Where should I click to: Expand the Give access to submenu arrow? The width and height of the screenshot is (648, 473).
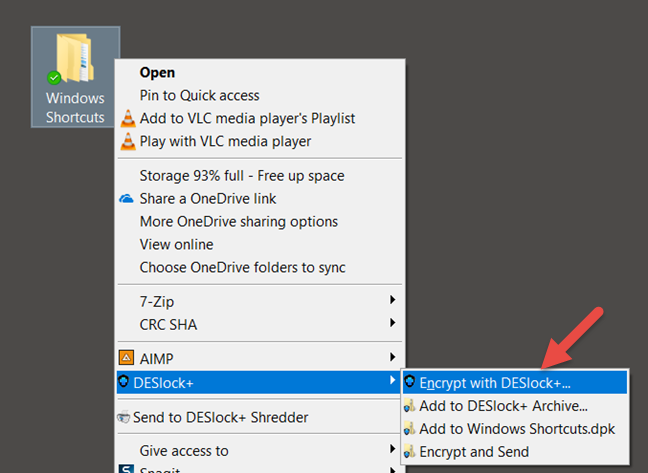tap(392, 449)
